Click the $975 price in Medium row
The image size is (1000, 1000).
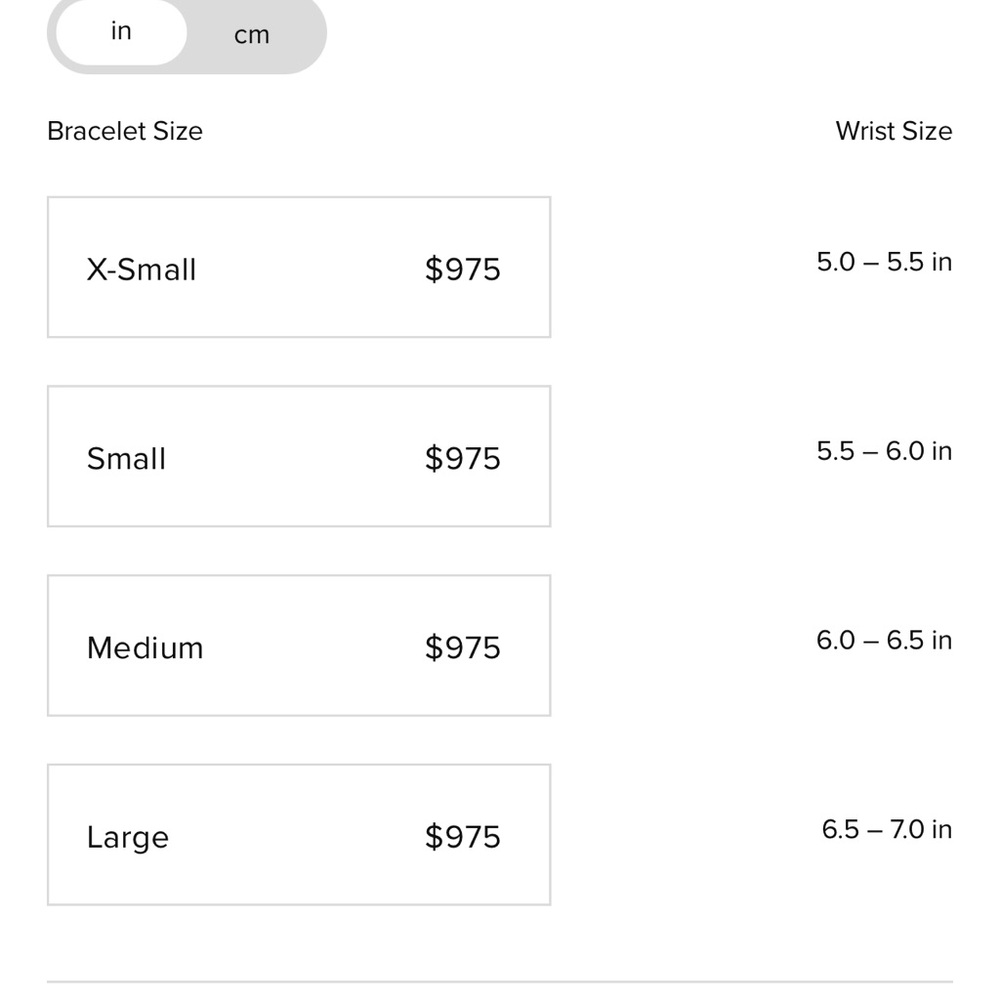(x=462, y=647)
